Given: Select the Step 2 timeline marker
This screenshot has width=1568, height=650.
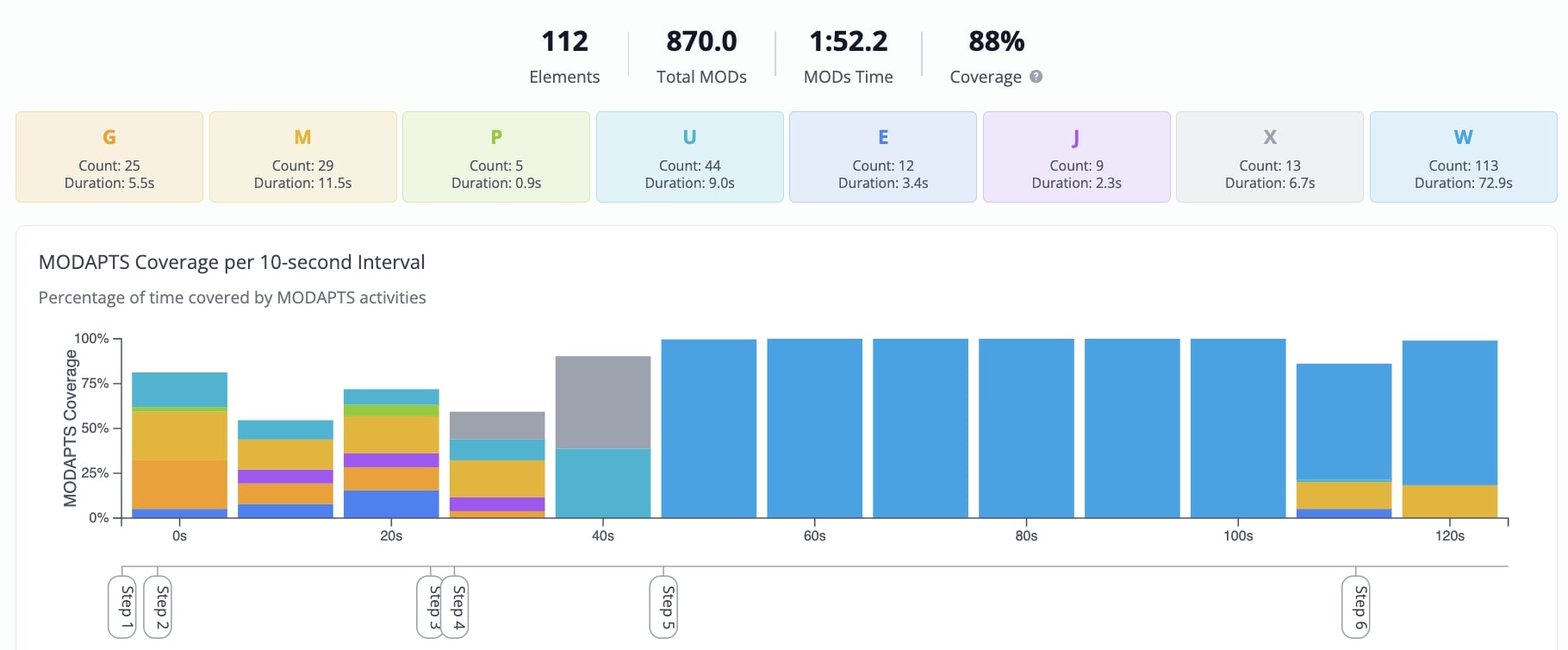Looking at the screenshot, I should 158,608.
